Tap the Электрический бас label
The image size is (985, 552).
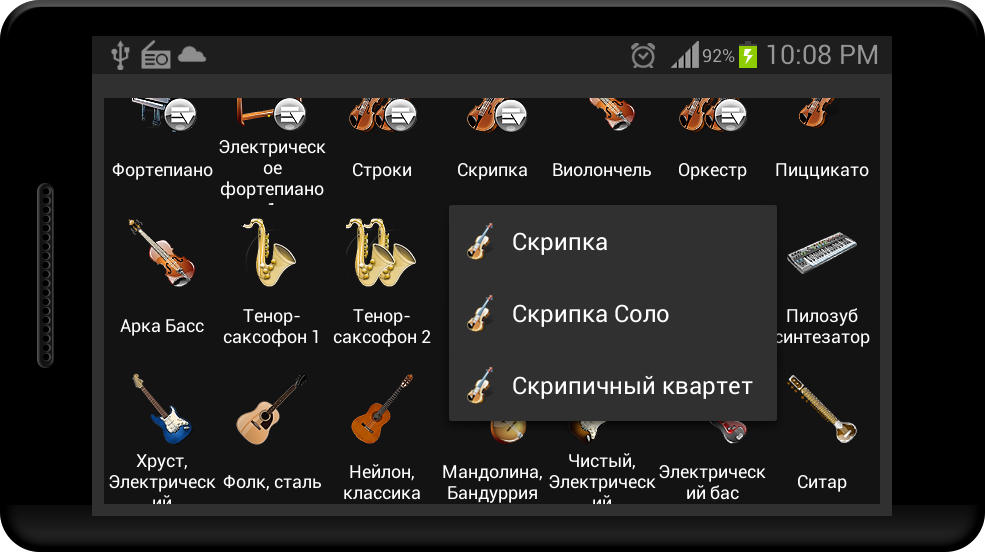712,482
